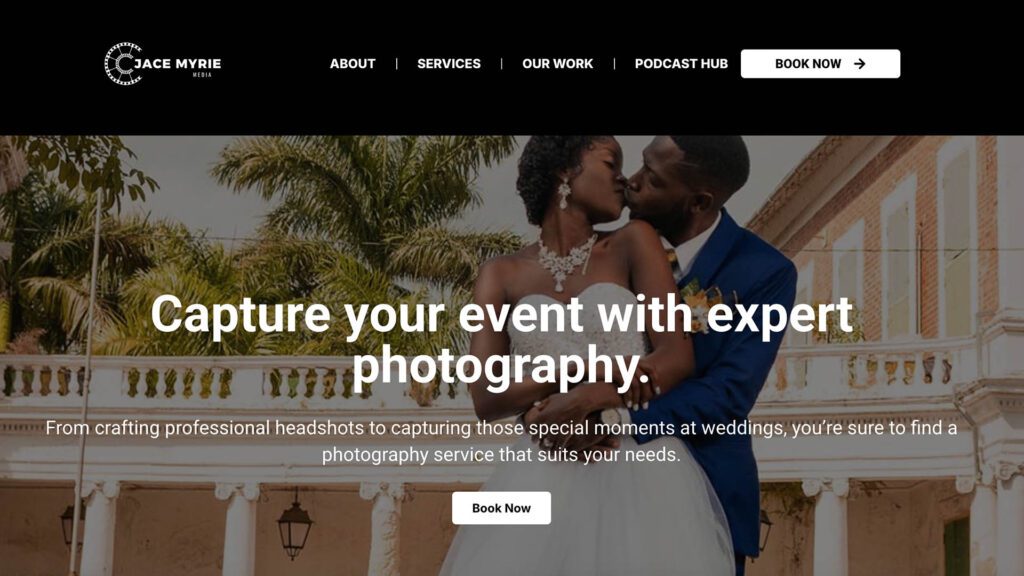Click the arrow icon in header Book Now

(859, 63)
